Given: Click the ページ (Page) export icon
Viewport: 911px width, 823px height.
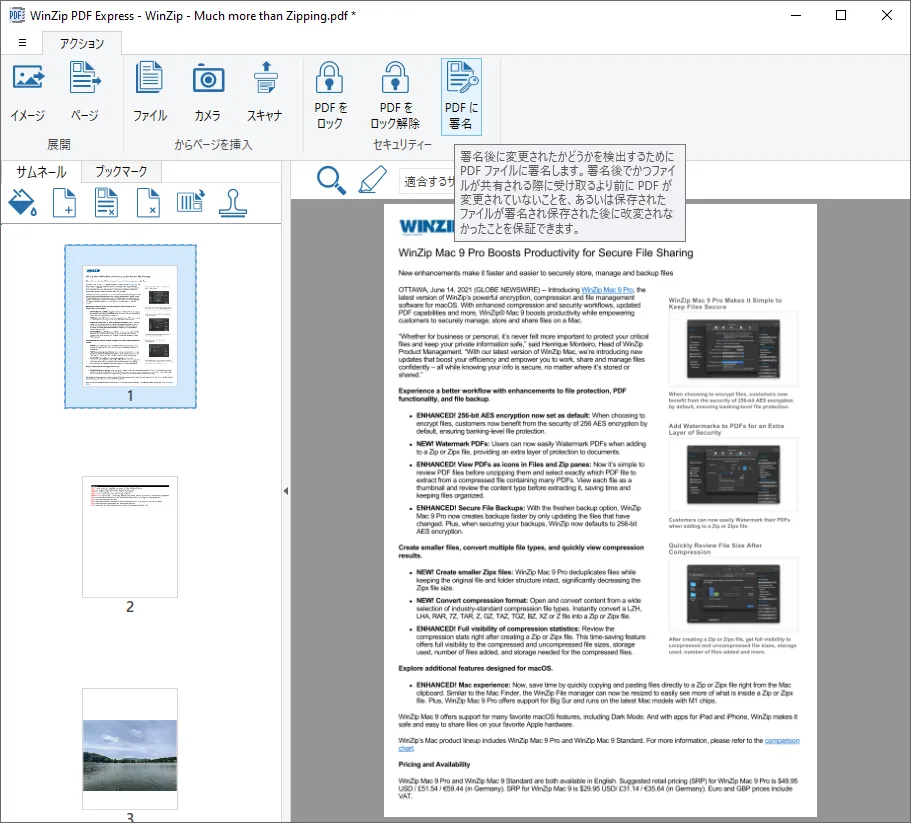Looking at the screenshot, I should coord(85,92).
